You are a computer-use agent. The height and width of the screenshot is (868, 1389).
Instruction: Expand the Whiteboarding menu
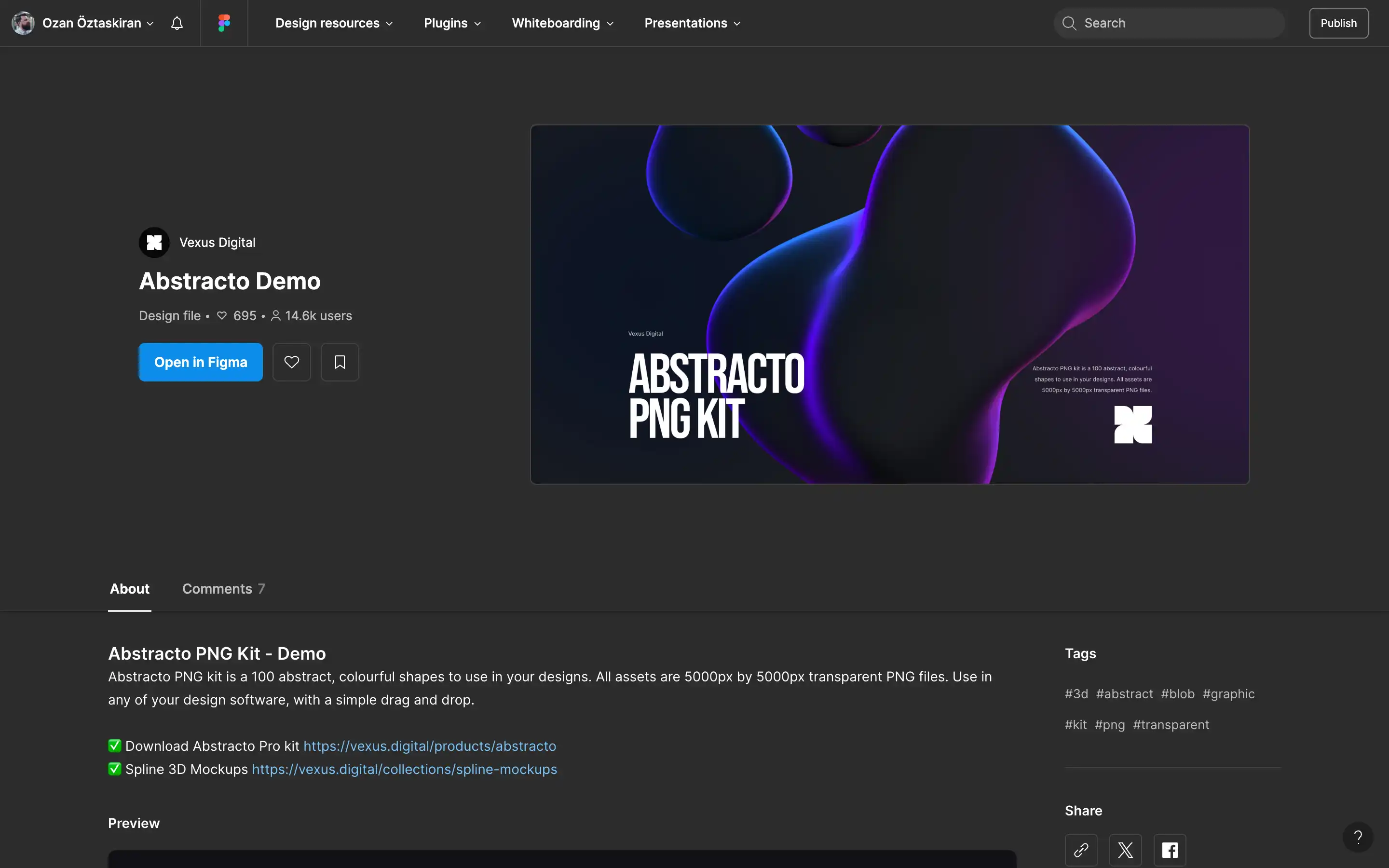click(562, 23)
